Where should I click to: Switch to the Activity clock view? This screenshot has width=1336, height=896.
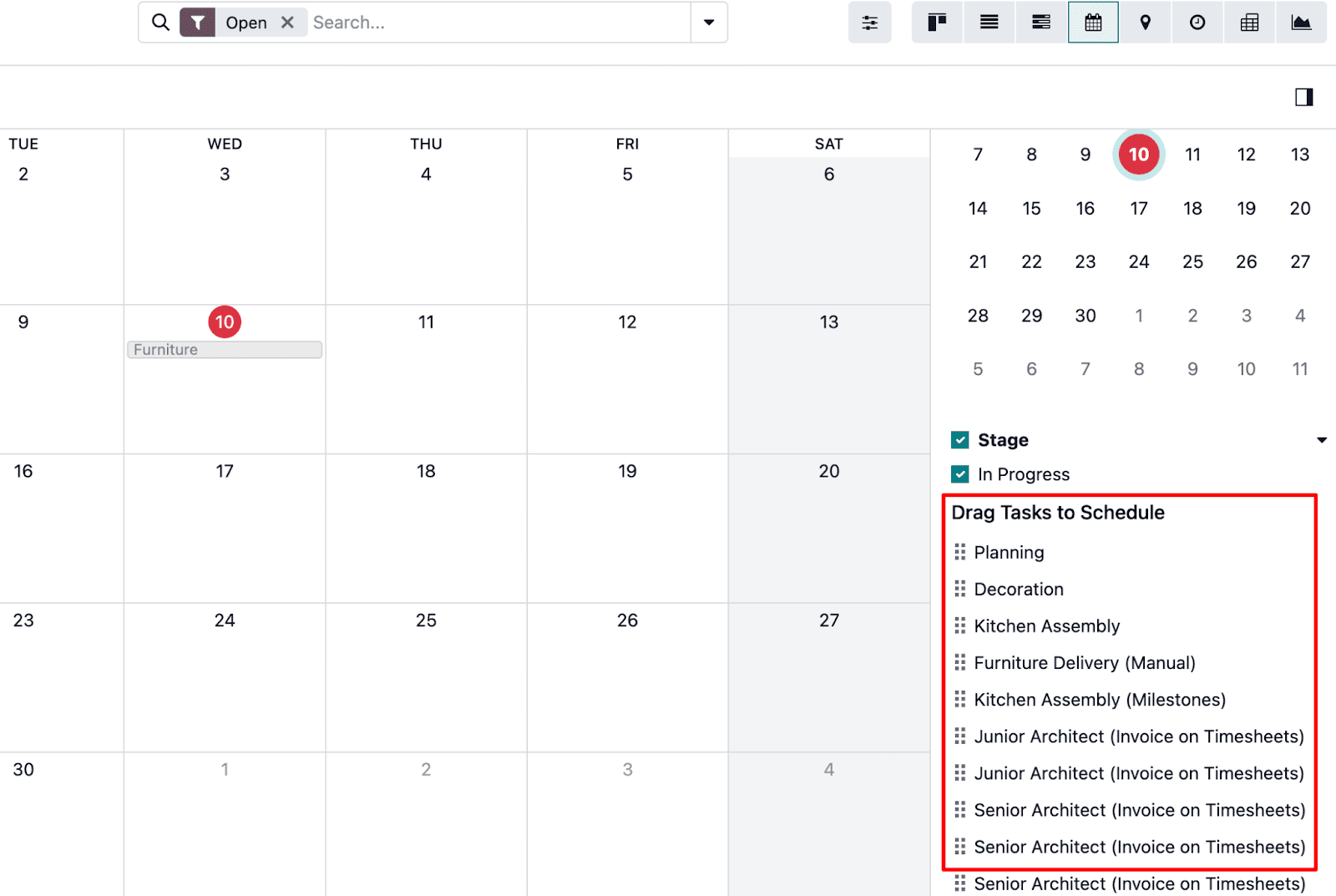click(x=1197, y=23)
